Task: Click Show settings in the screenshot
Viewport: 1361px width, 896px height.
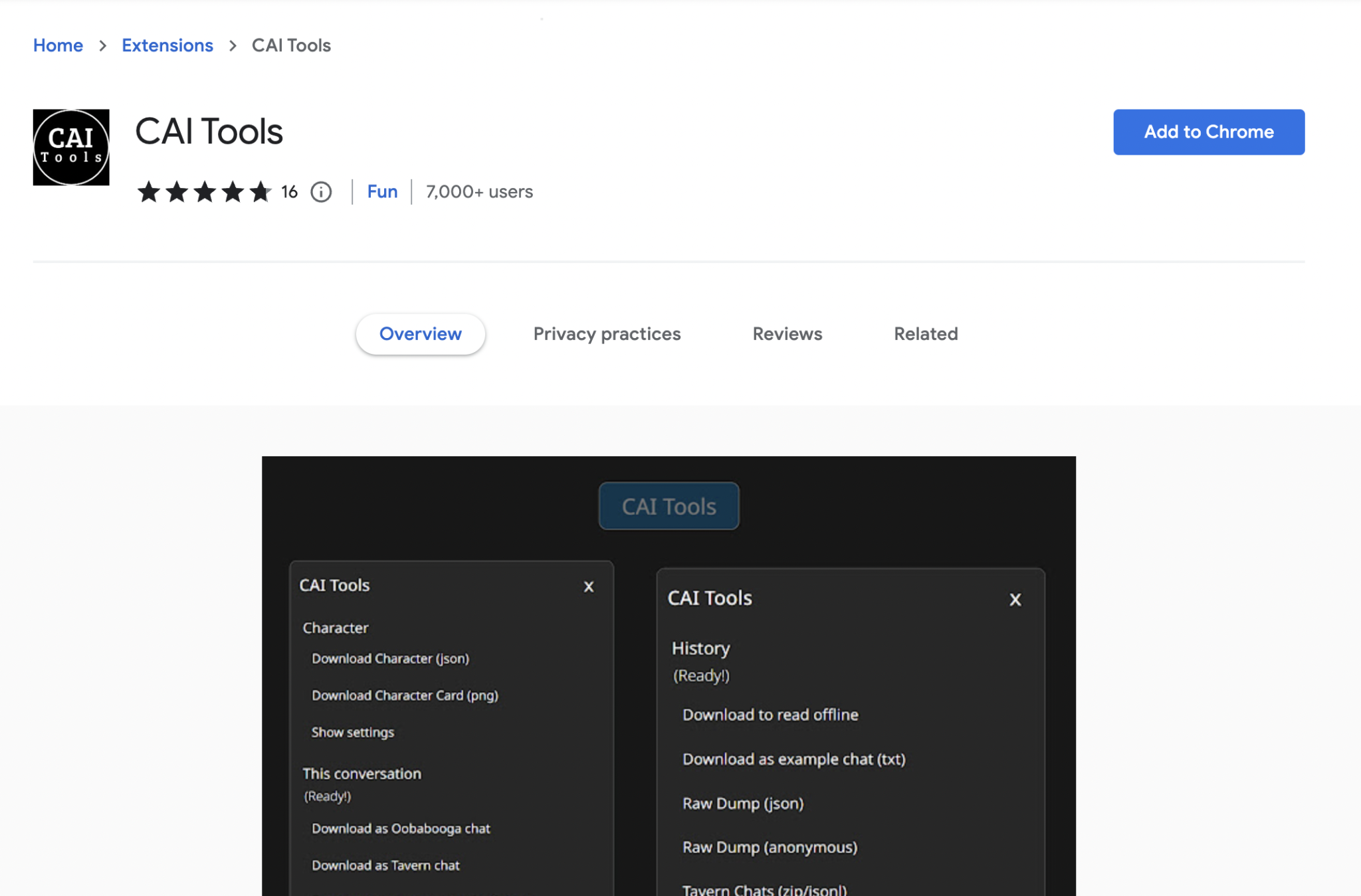Action: coord(352,732)
